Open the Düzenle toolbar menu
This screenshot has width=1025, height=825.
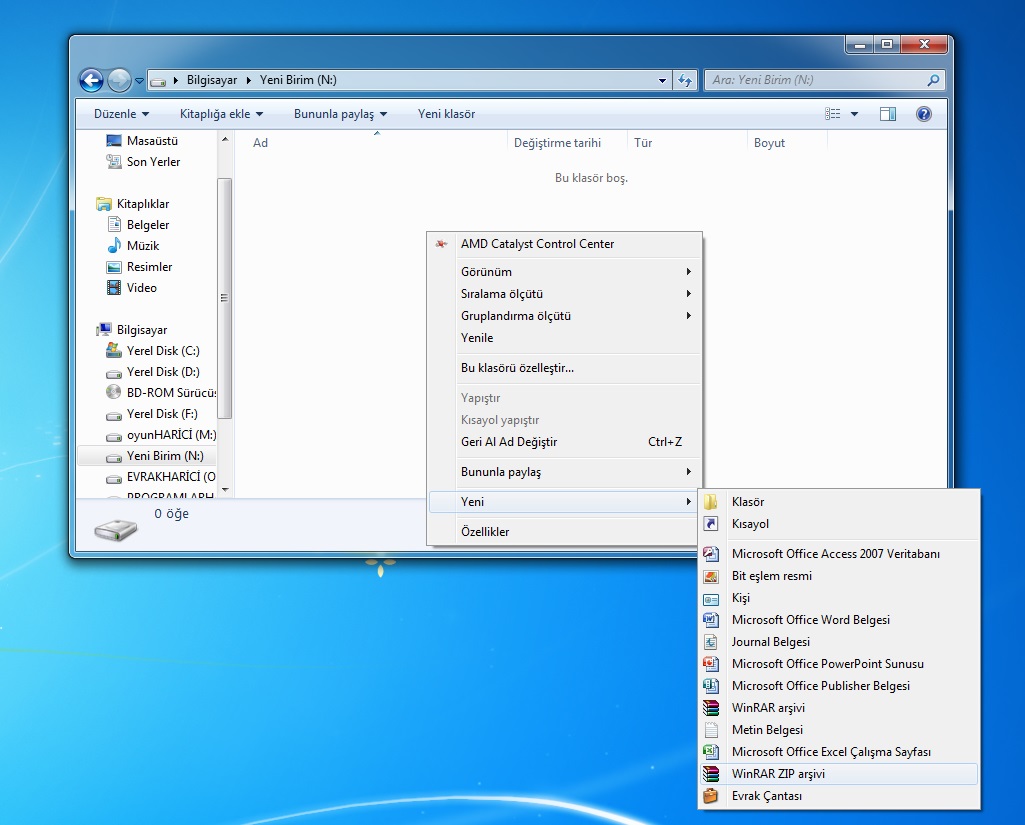(x=122, y=114)
